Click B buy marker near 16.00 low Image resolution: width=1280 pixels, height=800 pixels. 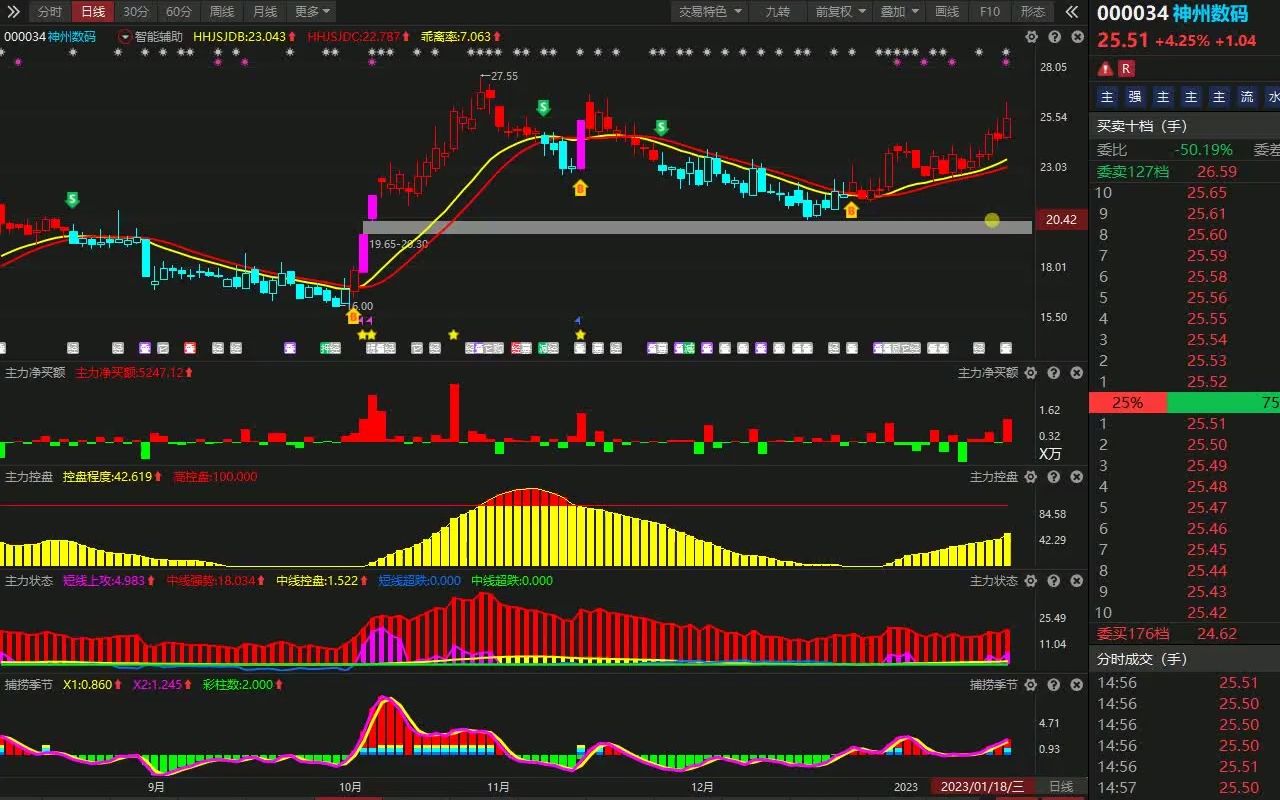coord(353,316)
